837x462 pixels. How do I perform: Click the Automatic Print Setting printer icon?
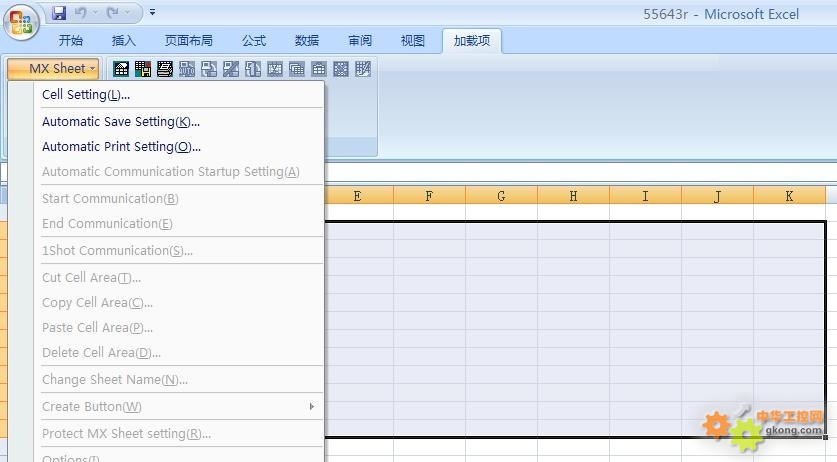click(x=164, y=69)
